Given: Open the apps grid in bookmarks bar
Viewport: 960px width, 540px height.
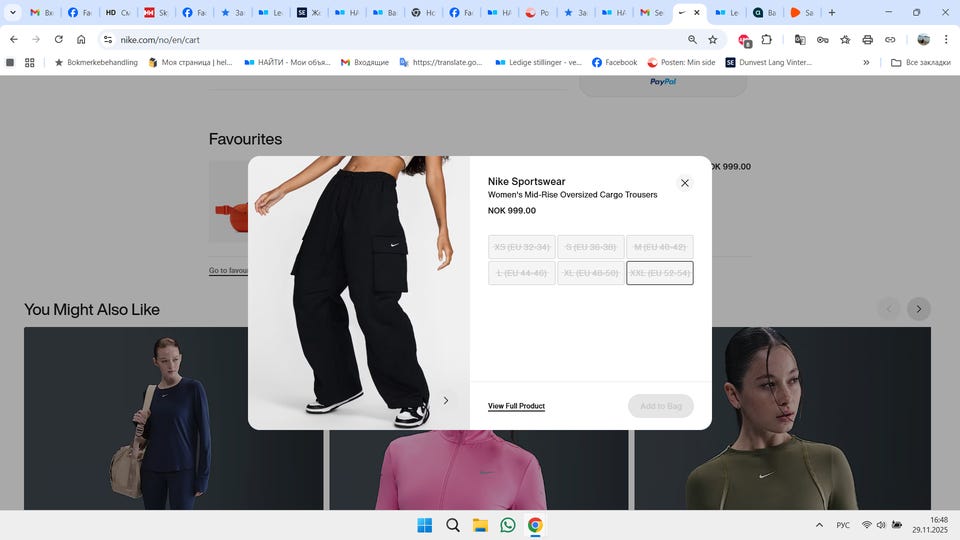Looking at the screenshot, I should 29,62.
